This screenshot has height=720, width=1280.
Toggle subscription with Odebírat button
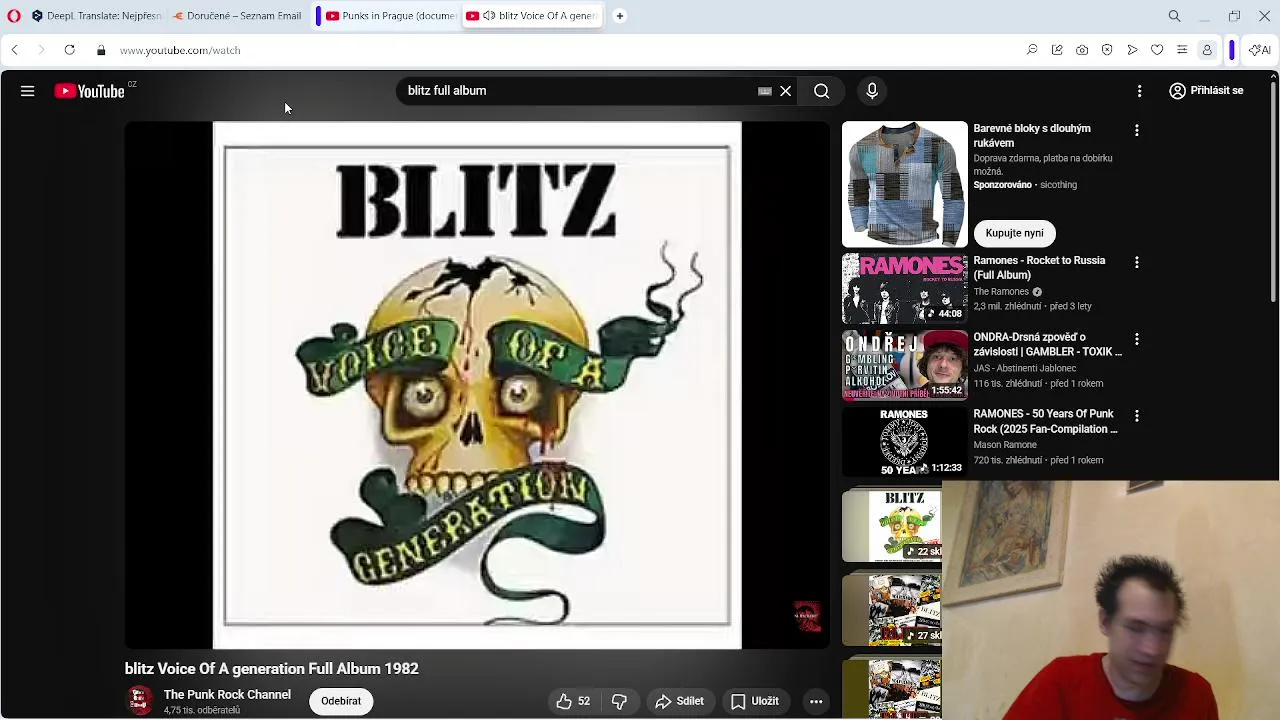[x=341, y=701]
